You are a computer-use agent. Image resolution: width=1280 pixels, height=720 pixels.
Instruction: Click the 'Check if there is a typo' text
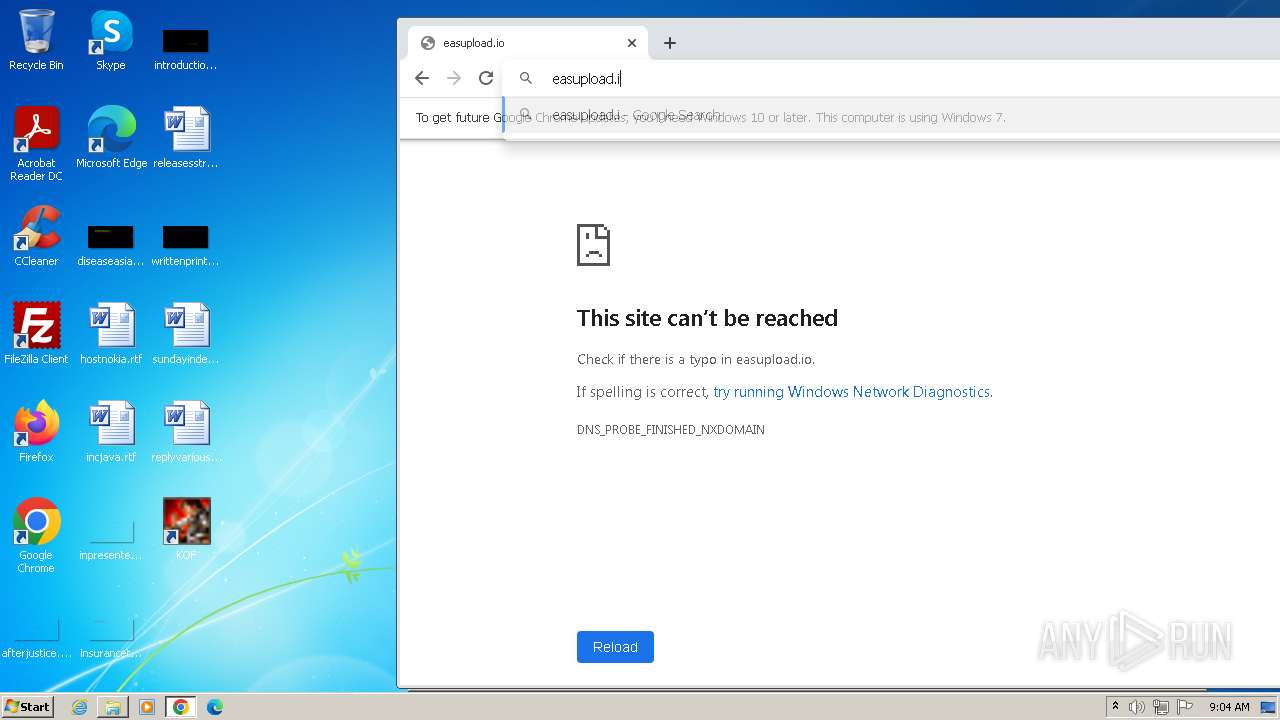coord(696,359)
